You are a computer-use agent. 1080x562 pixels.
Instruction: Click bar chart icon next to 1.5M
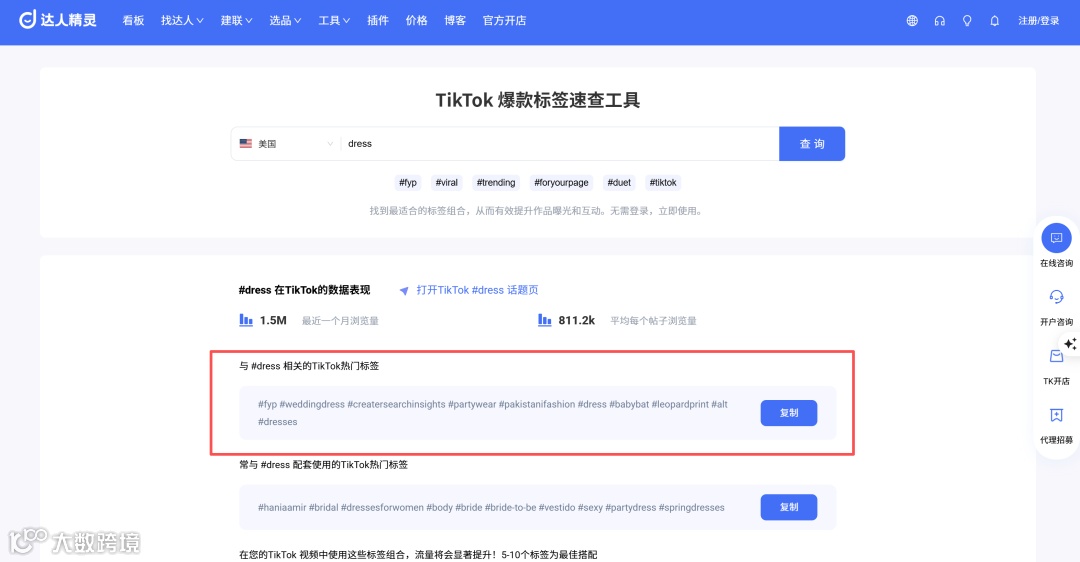click(x=246, y=320)
